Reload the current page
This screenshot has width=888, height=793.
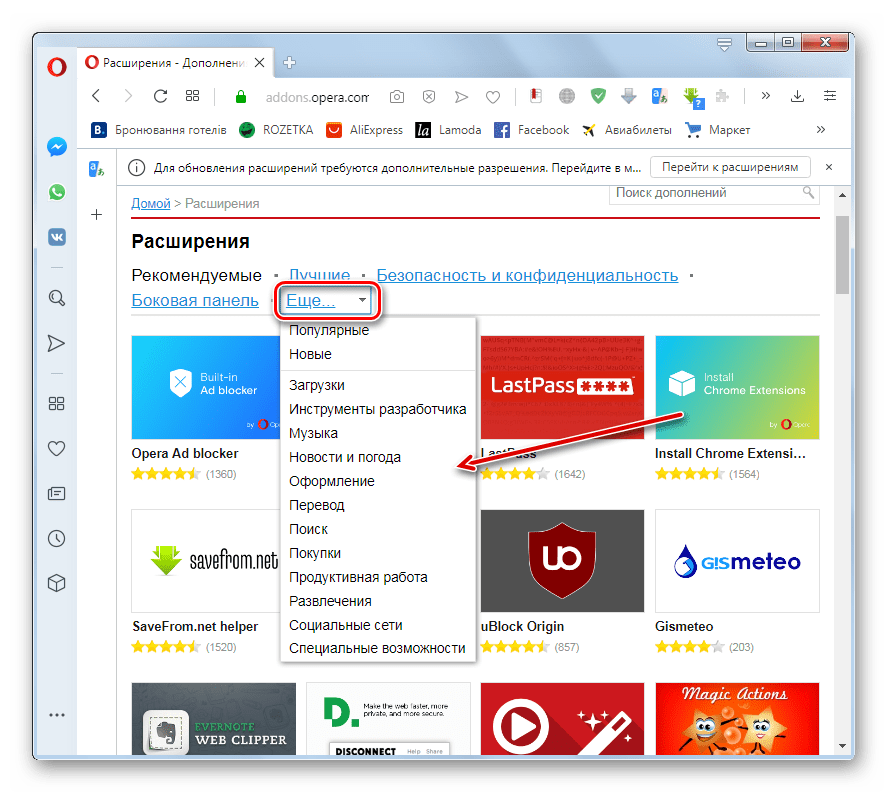pyautogui.click(x=160, y=96)
